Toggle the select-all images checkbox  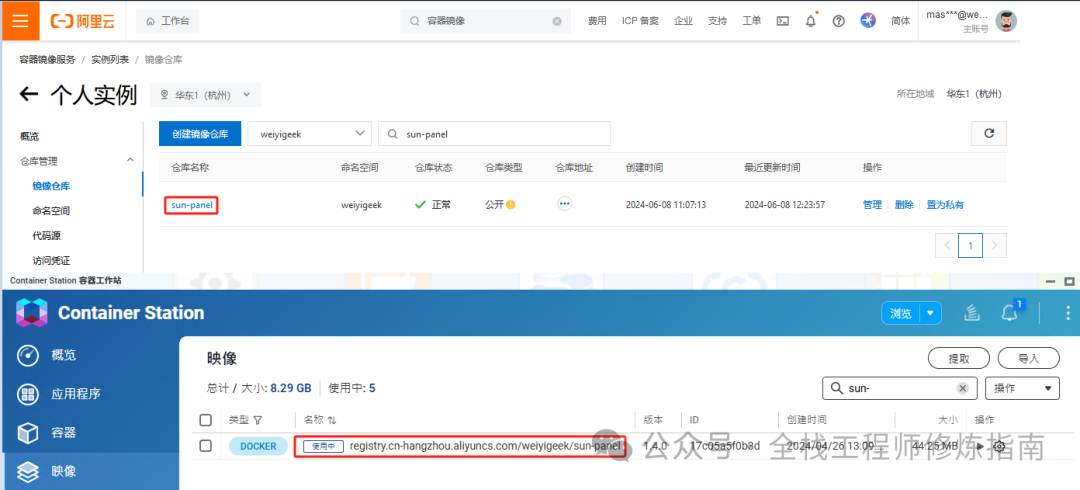205,420
